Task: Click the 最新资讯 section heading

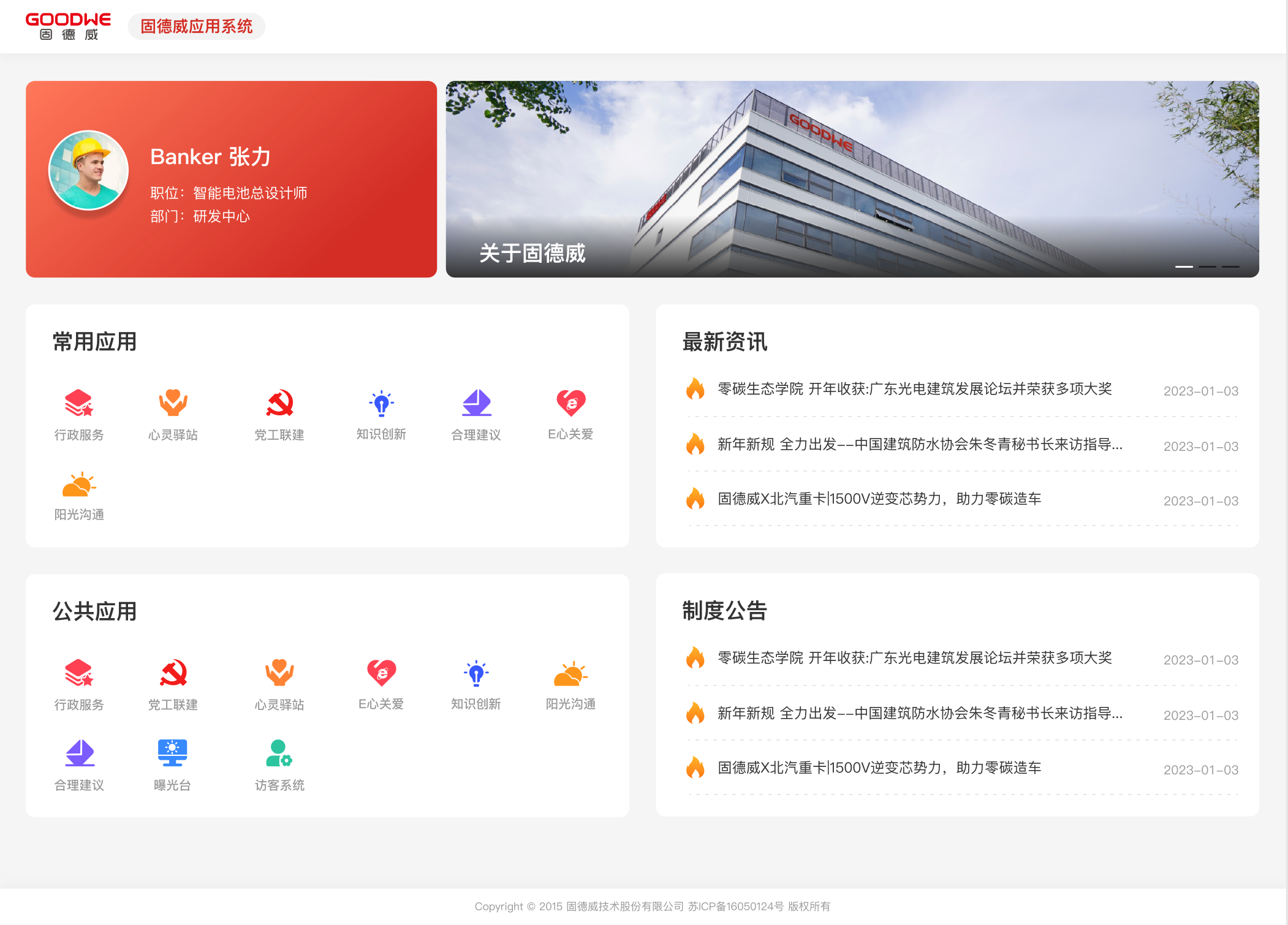Action: [x=725, y=342]
